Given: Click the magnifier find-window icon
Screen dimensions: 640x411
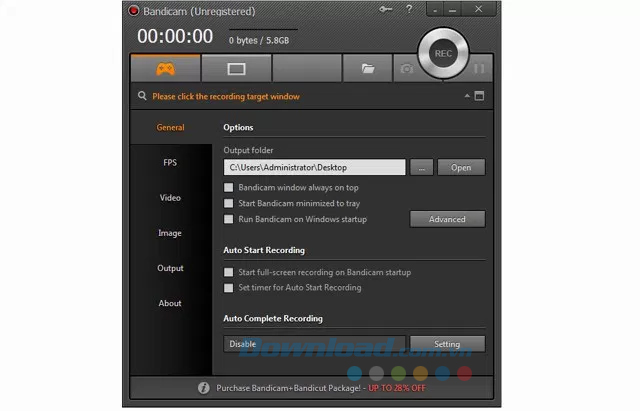Looking at the screenshot, I should click(142, 96).
